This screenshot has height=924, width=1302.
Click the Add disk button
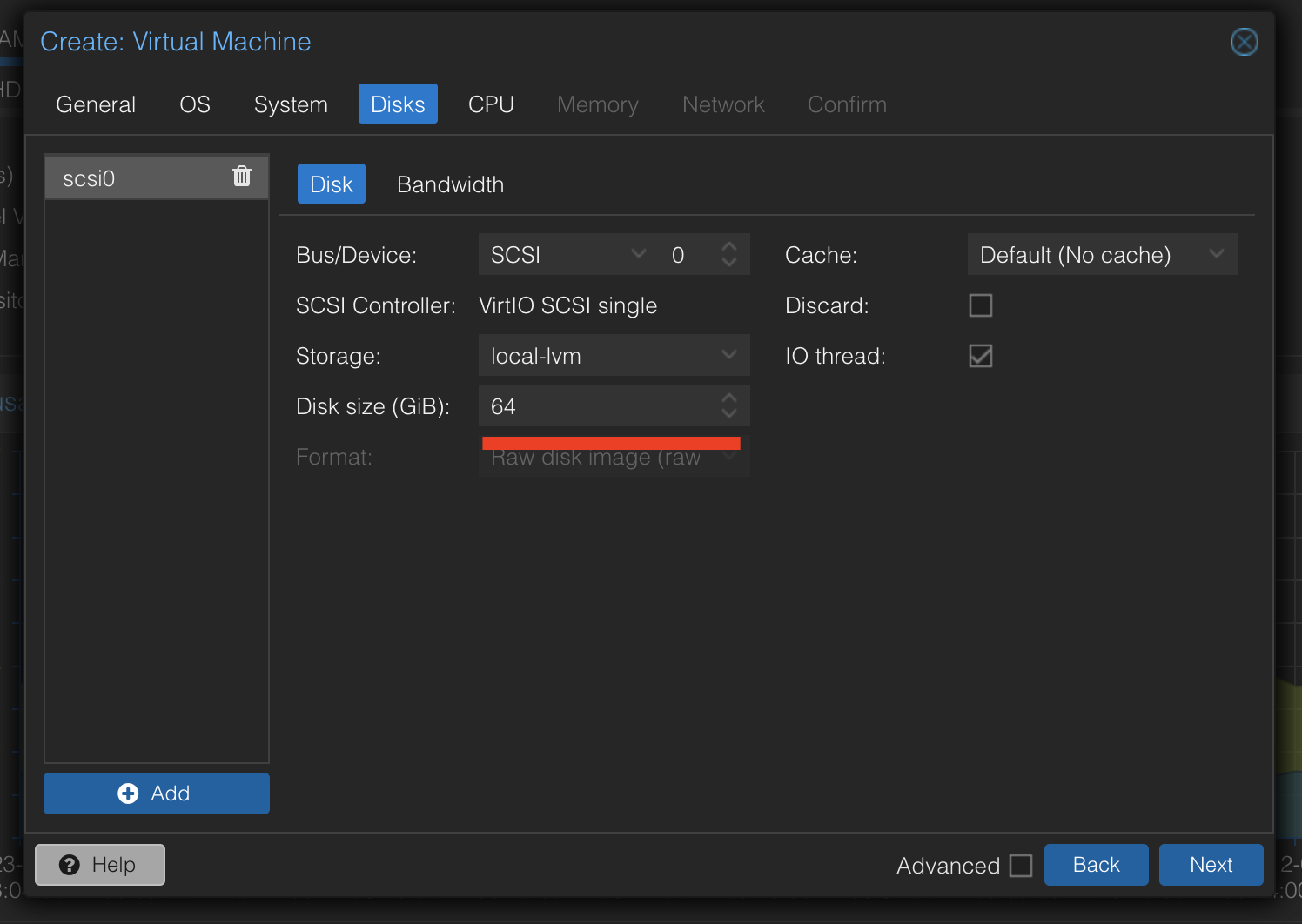[x=157, y=793]
